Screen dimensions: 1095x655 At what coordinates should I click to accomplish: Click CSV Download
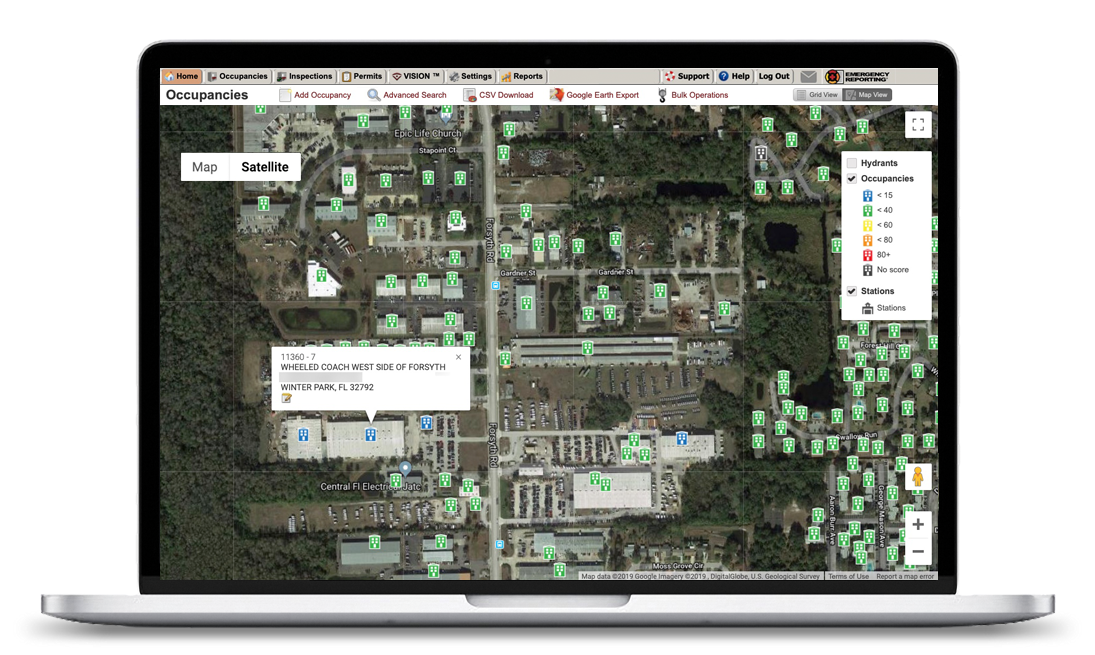tap(499, 95)
